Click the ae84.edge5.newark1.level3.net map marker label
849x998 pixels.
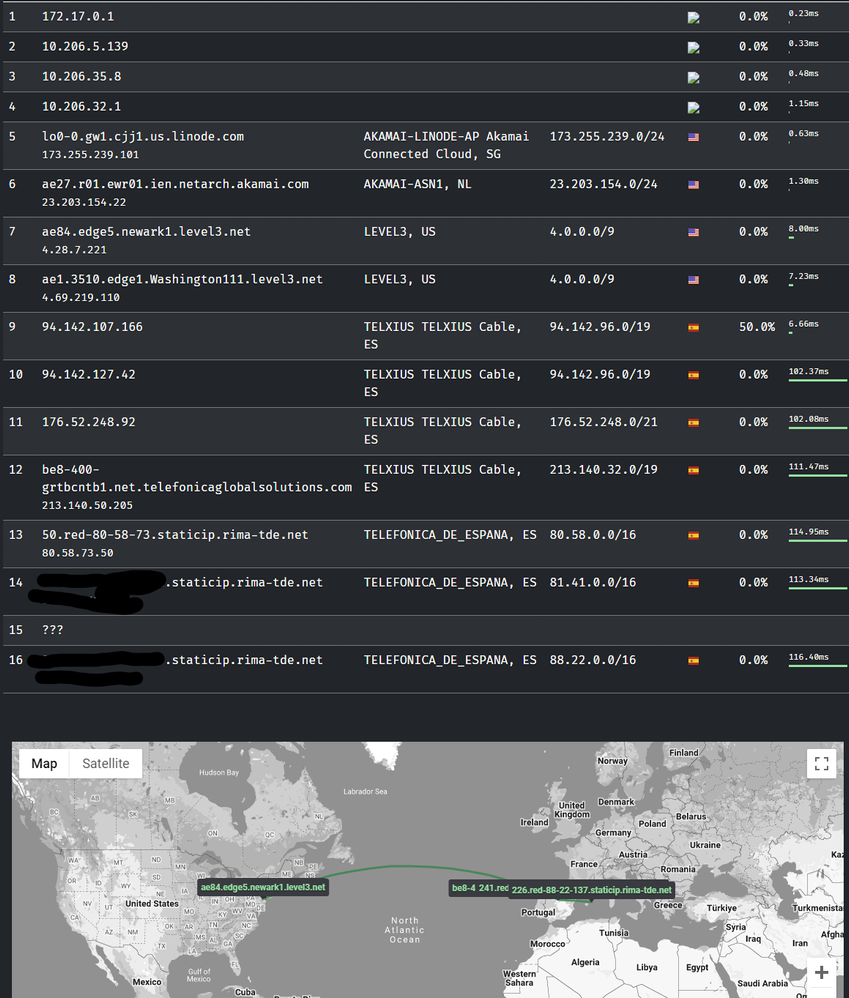(263, 887)
